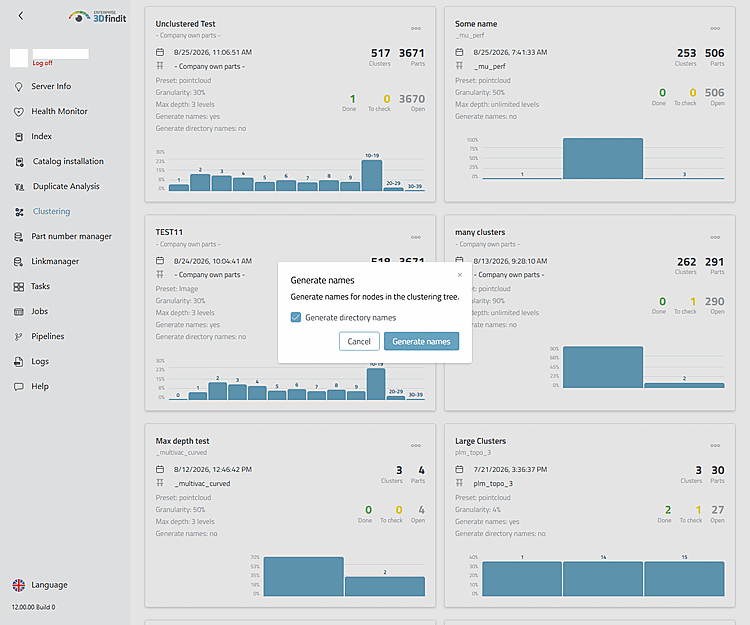Click catalog icon beside plm_topo_3
This screenshot has width=750, height=625.
coord(460,483)
